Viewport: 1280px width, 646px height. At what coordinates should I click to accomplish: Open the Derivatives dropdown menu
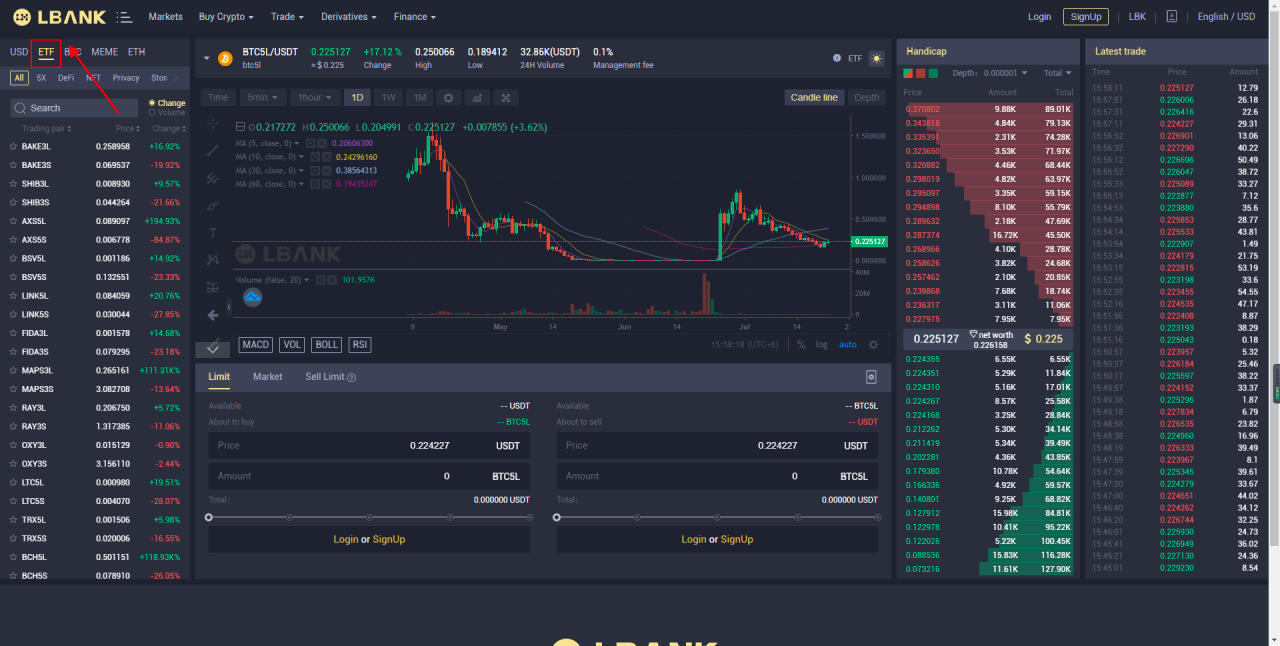349,17
